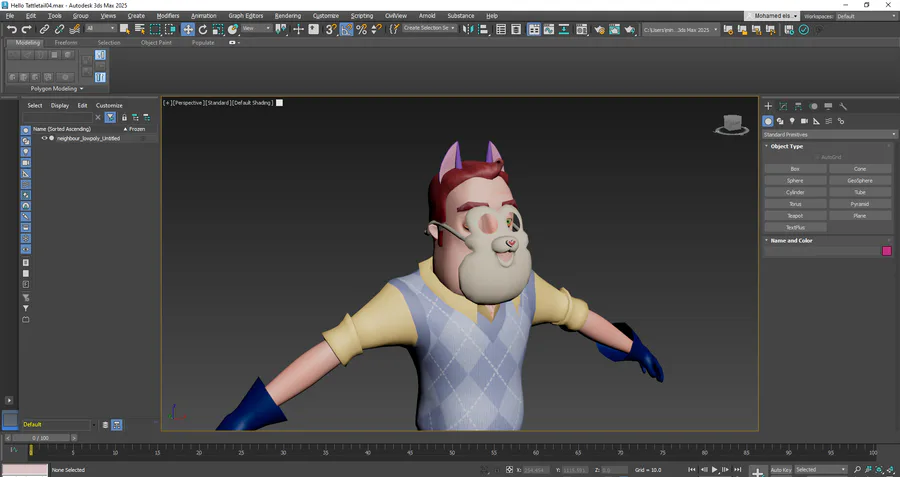
Task: Create a Box primitive
Action: pos(795,169)
